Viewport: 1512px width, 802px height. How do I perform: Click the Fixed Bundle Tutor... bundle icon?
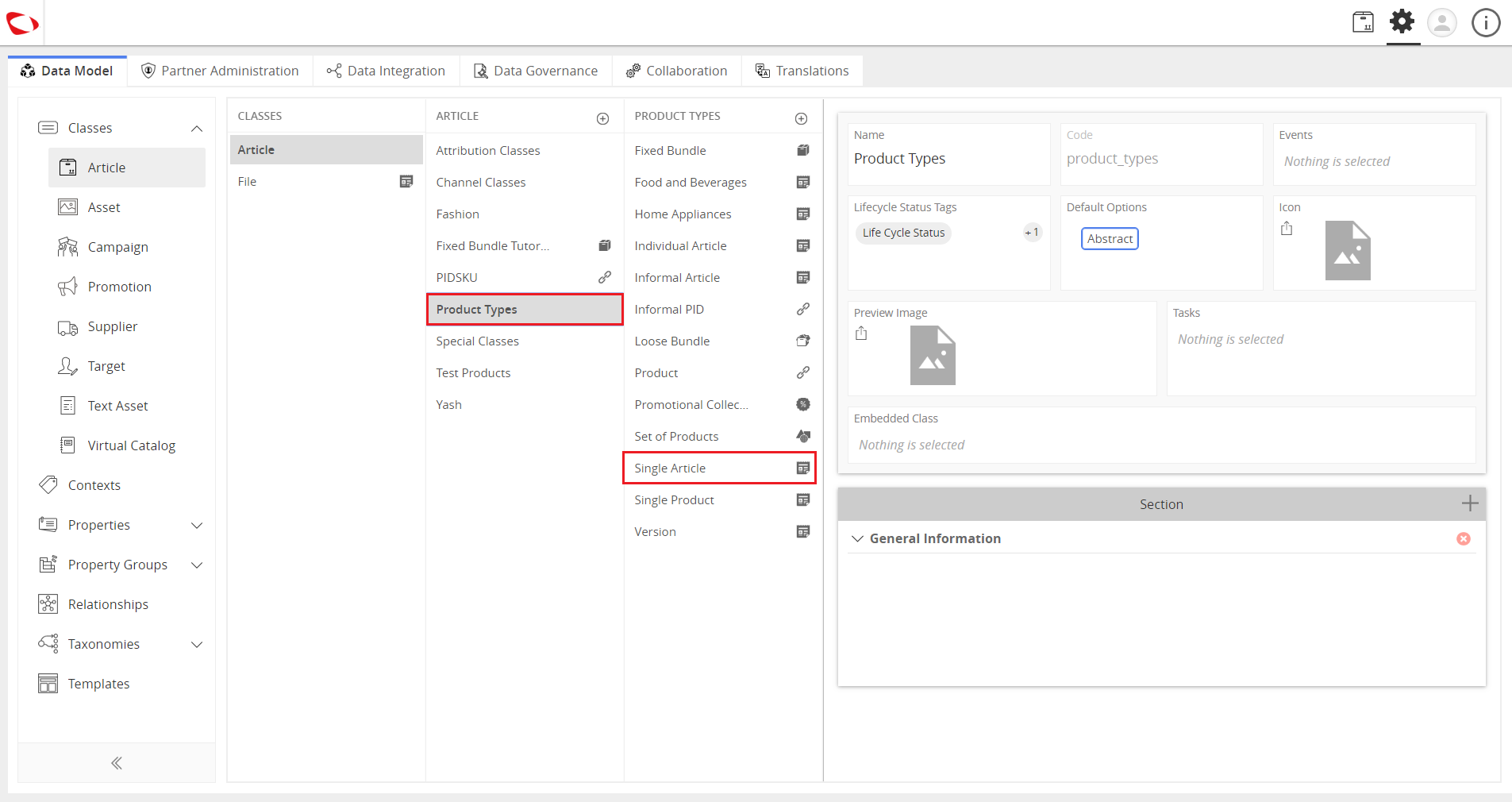605,245
